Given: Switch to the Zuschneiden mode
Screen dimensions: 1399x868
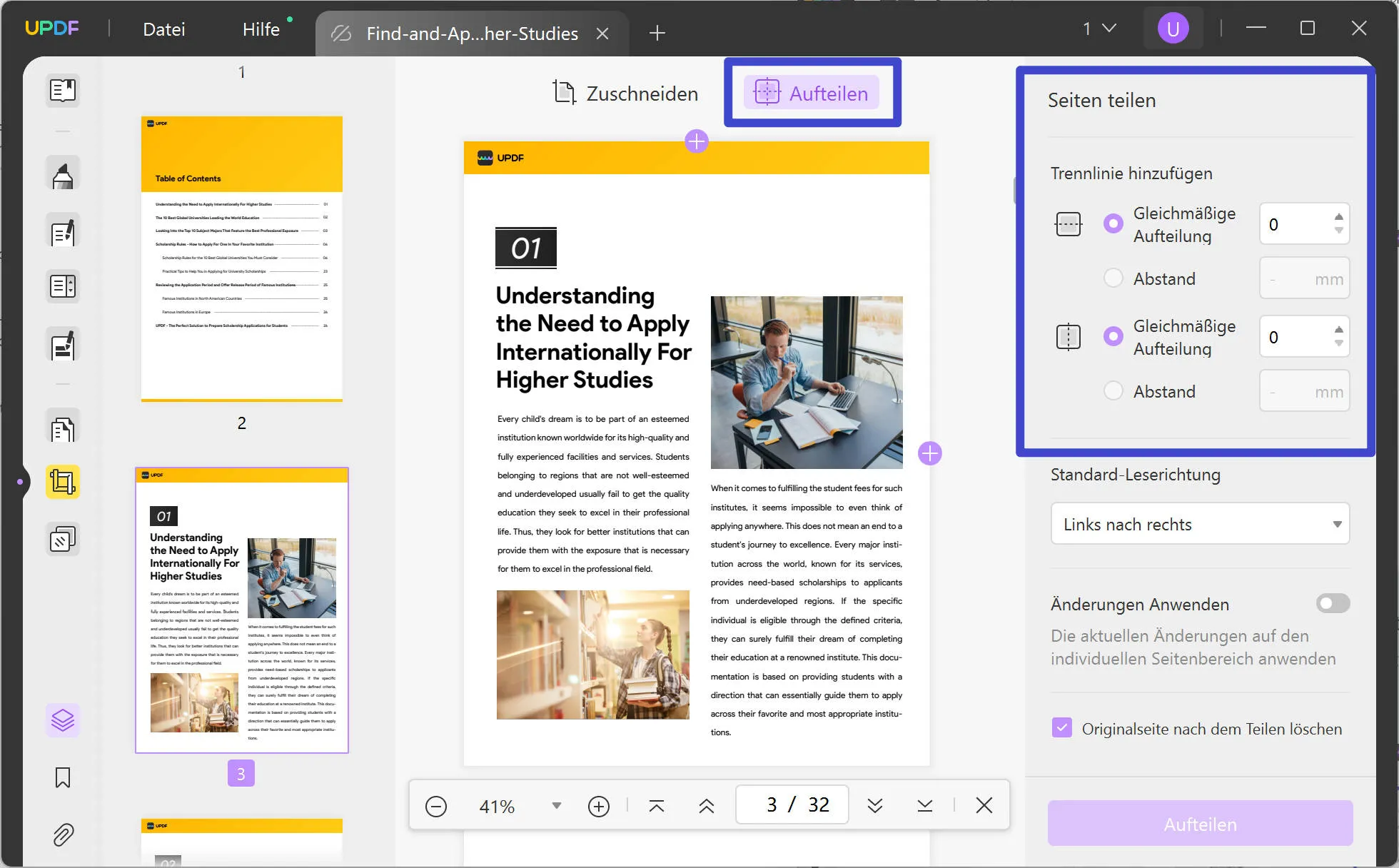Looking at the screenshot, I should click(626, 93).
